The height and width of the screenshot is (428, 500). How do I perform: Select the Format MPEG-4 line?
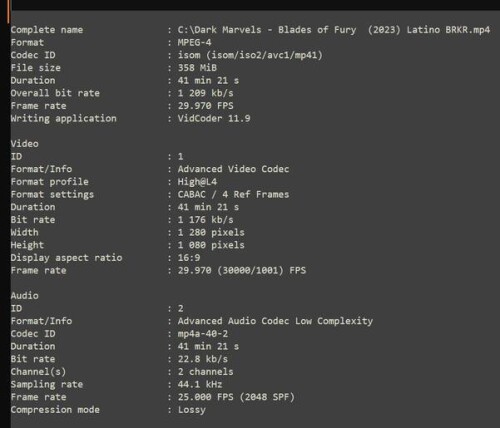click(x=111, y=42)
